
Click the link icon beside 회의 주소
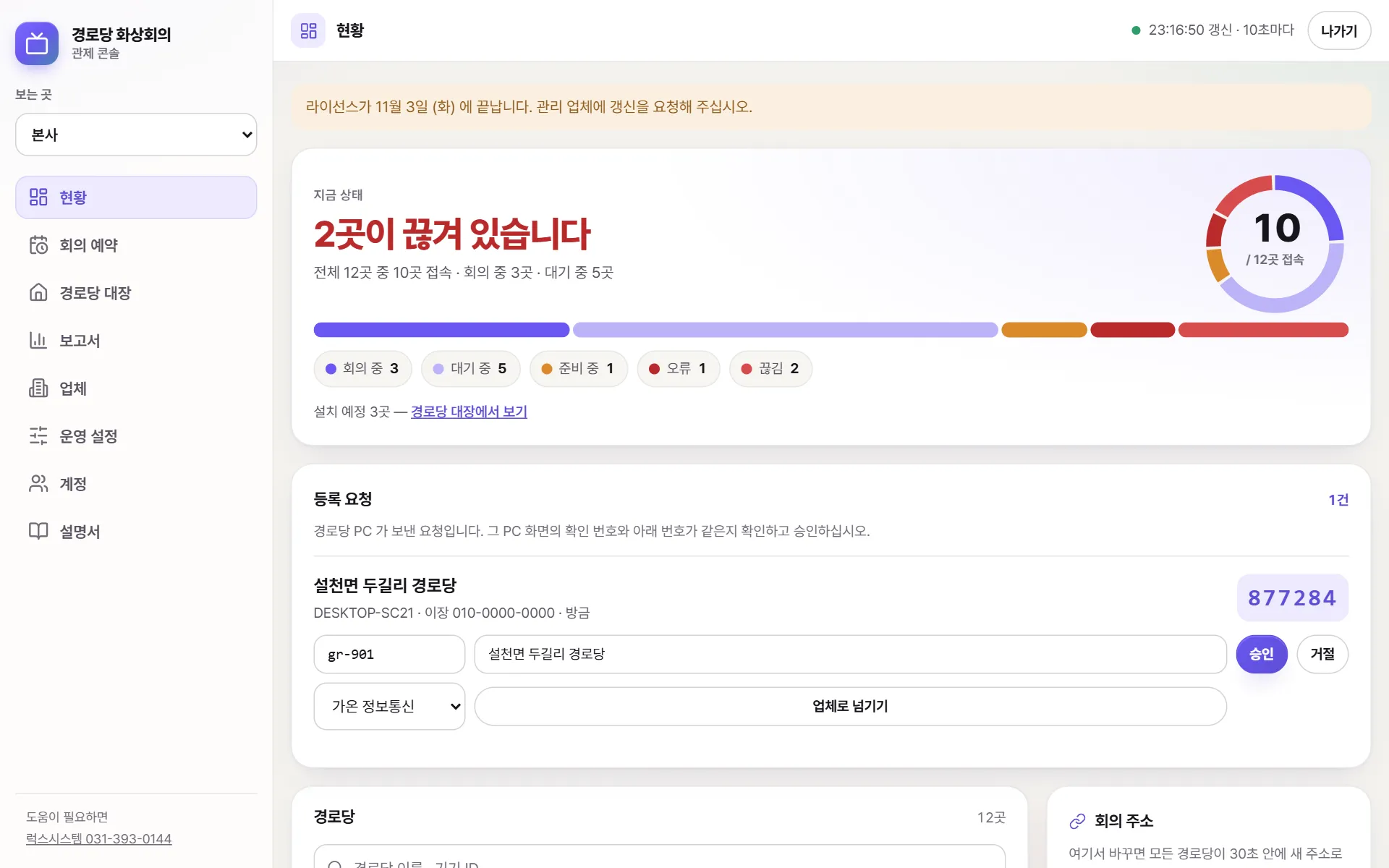tap(1077, 821)
